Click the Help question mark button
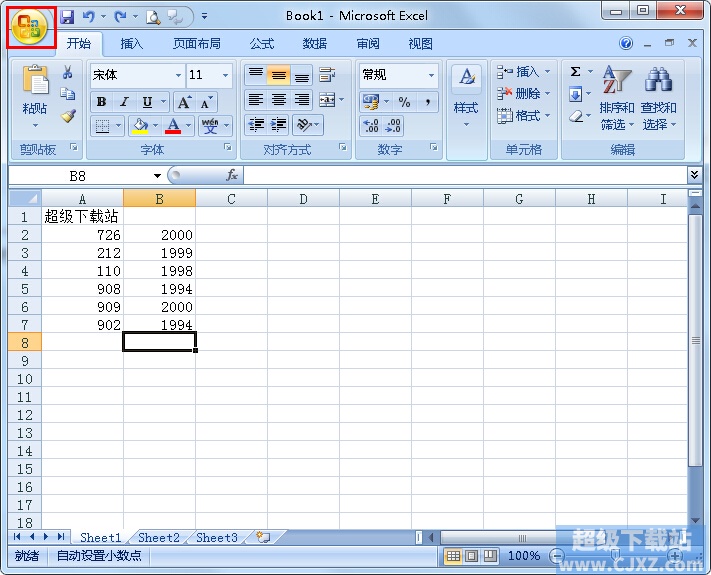711x575 pixels. click(x=626, y=44)
